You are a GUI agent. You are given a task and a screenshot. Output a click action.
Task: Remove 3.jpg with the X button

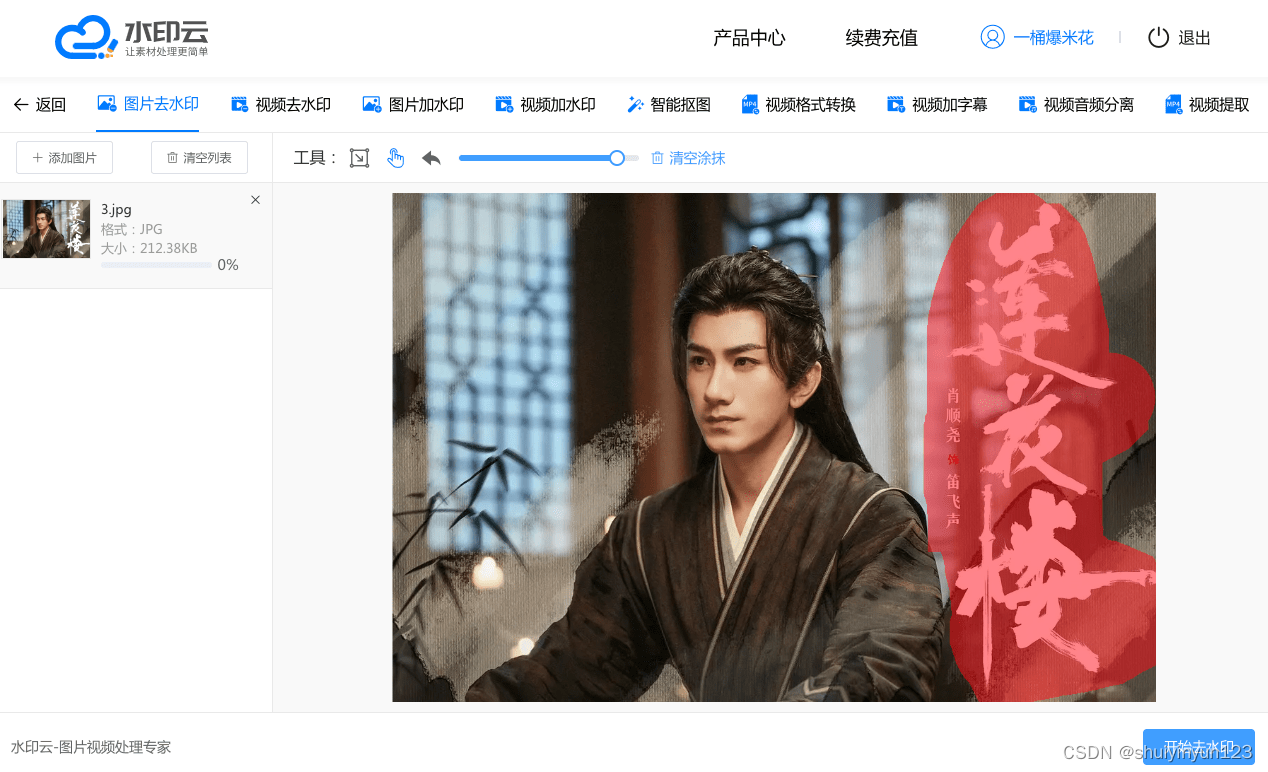tap(255, 200)
